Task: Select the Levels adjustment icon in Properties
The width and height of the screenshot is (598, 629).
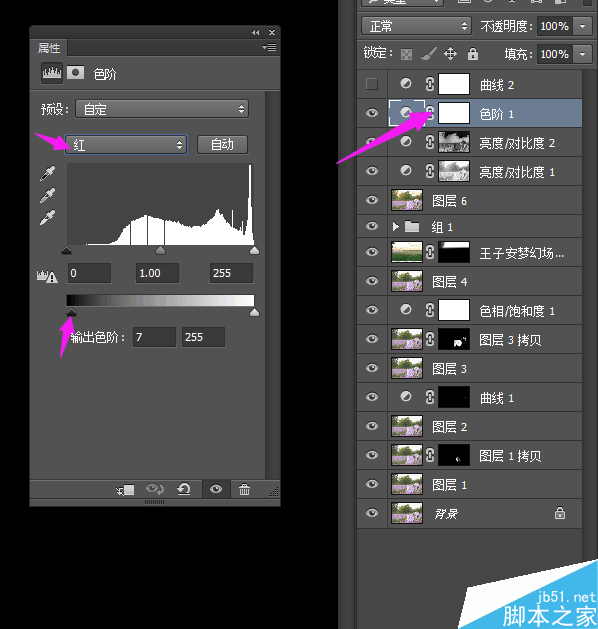Action: click(x=52, y=73)
